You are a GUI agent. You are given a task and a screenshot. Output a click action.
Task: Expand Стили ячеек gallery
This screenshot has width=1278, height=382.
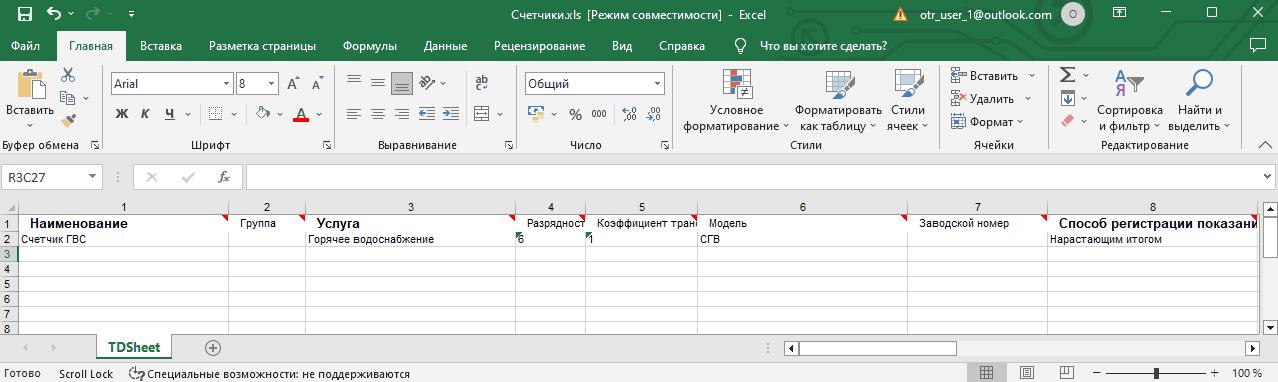pos(908,101)
